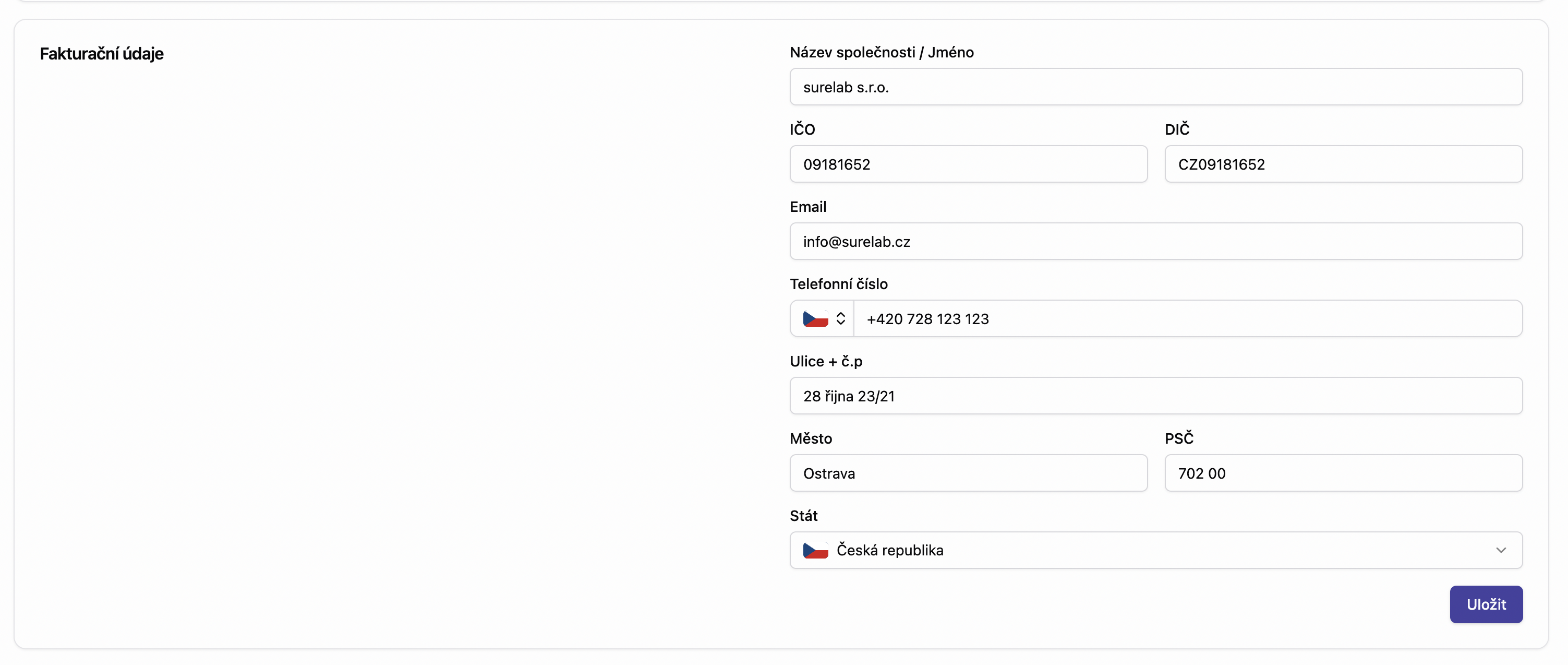Click the Stát label
The image size is (1568, 665).
tap(803, 516)
